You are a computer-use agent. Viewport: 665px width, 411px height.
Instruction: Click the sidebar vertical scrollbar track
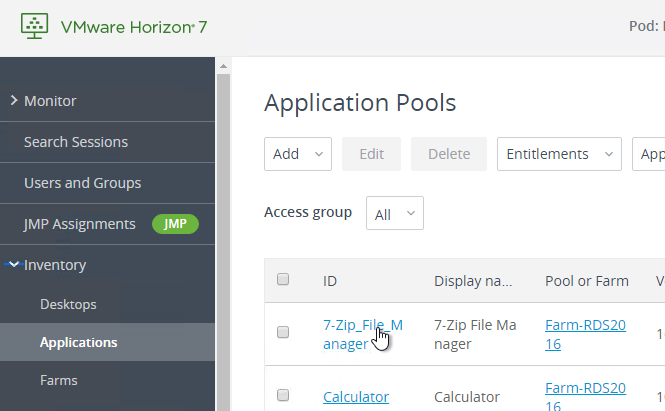(224, 242)
